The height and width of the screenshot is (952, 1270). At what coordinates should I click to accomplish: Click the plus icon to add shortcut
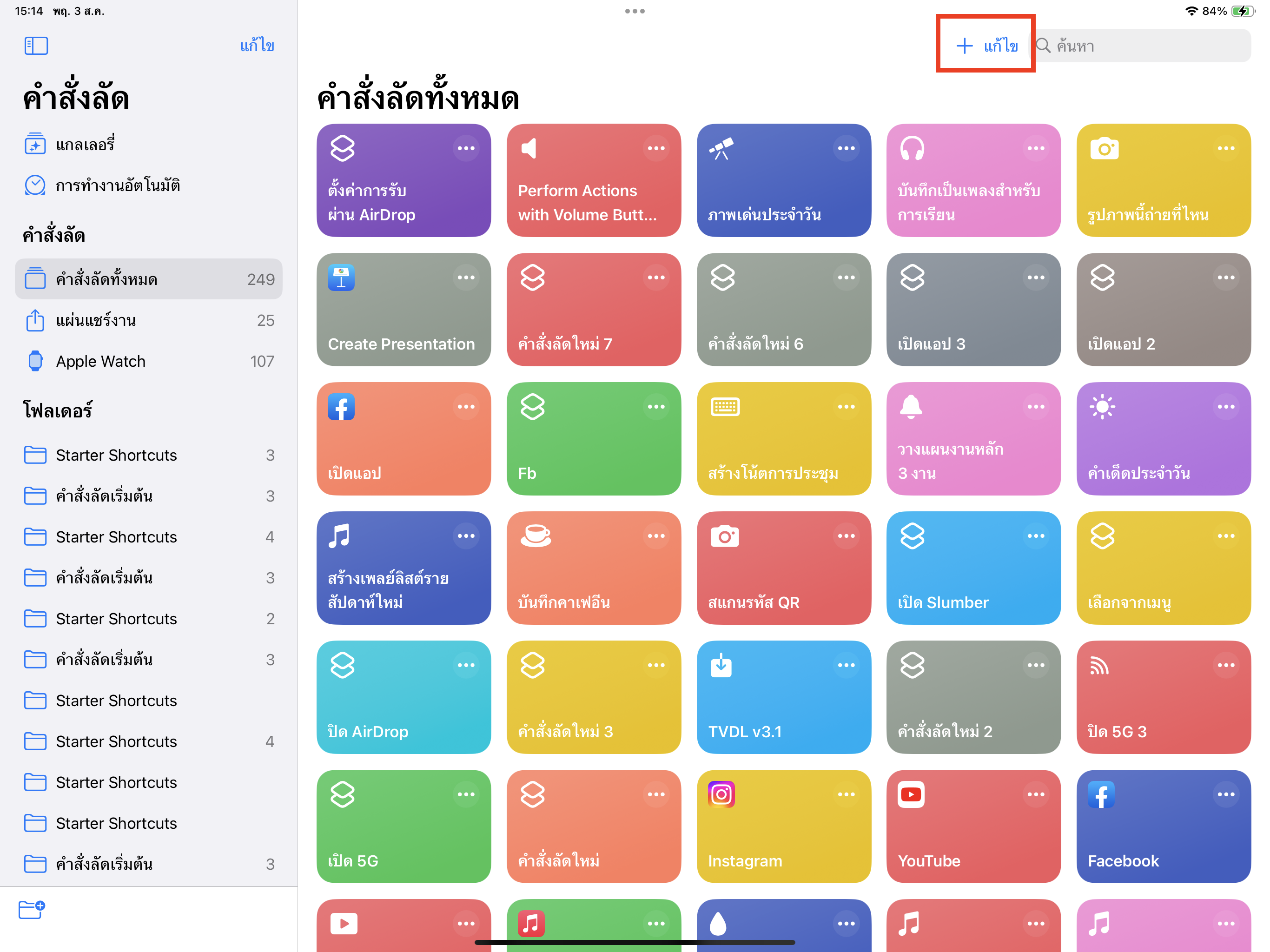[964, 46]
